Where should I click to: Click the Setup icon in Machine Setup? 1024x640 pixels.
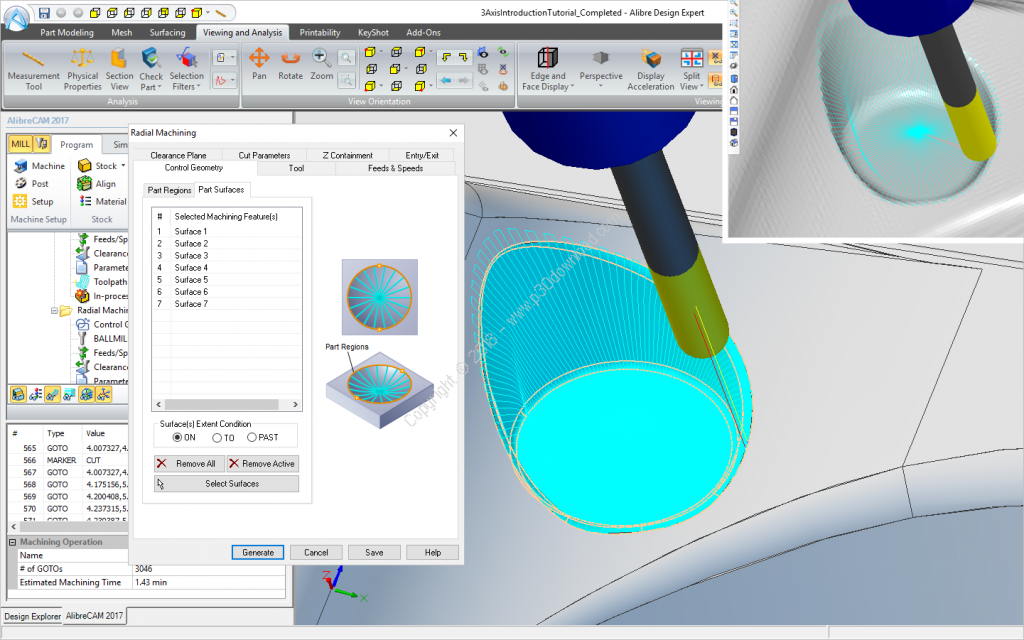(20, 201)
